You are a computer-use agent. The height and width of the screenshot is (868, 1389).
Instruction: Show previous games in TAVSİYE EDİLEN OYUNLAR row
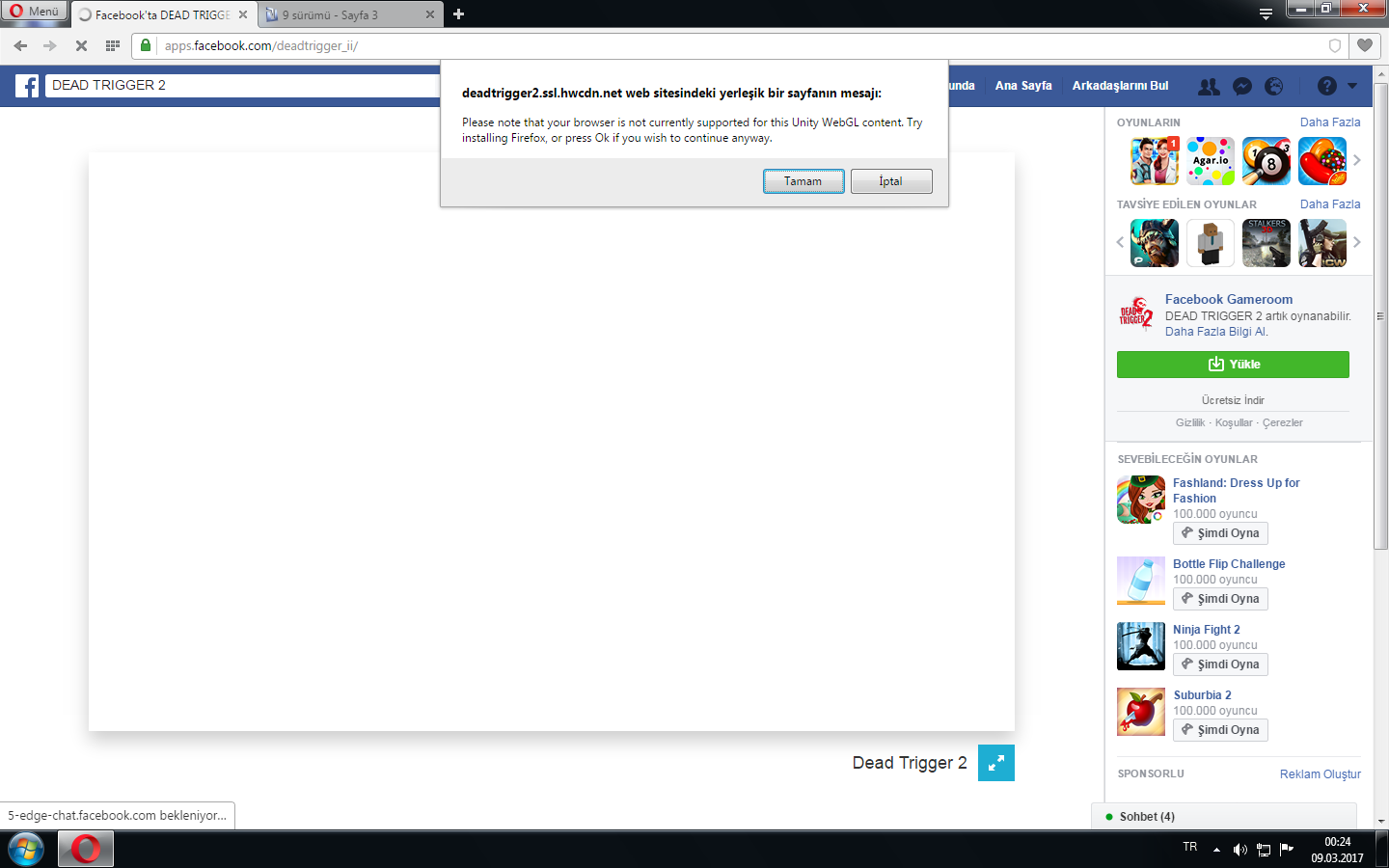1120,242
